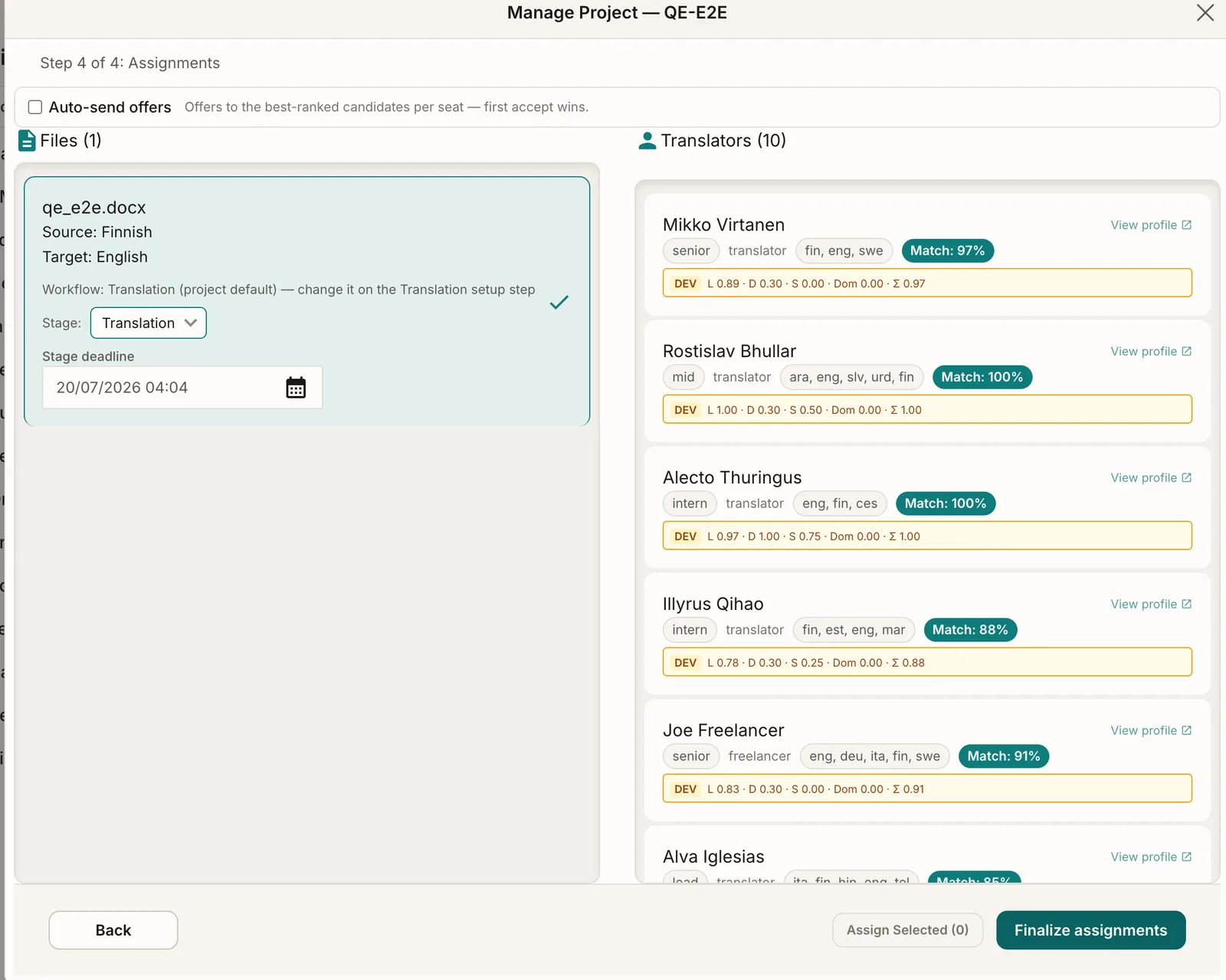Image resolution: width=1226 pixels, height=980 pixels.
Task: Click the Translators (10) heading
Action: tap(723, 141)
